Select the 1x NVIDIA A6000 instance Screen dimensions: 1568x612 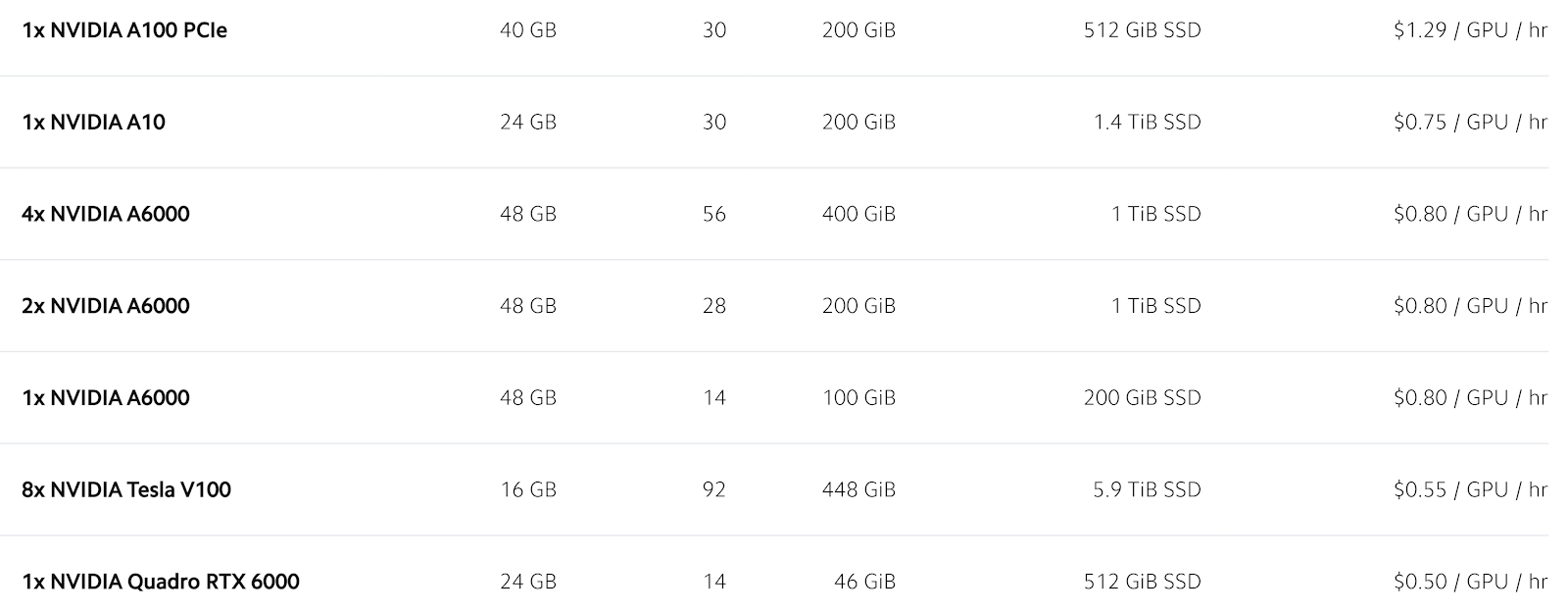coord(774,398)
